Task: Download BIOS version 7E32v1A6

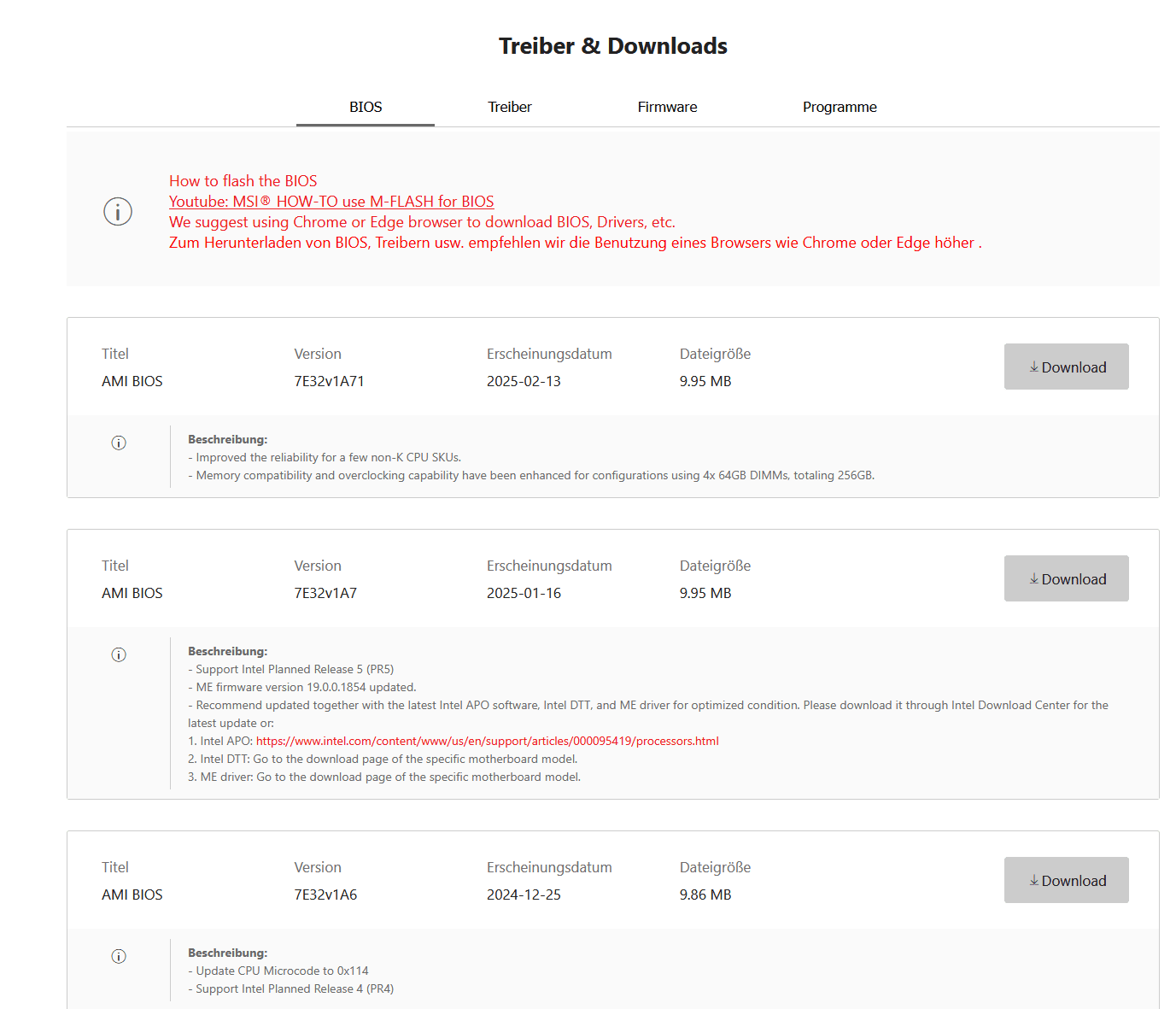Action: [1066, 881]
